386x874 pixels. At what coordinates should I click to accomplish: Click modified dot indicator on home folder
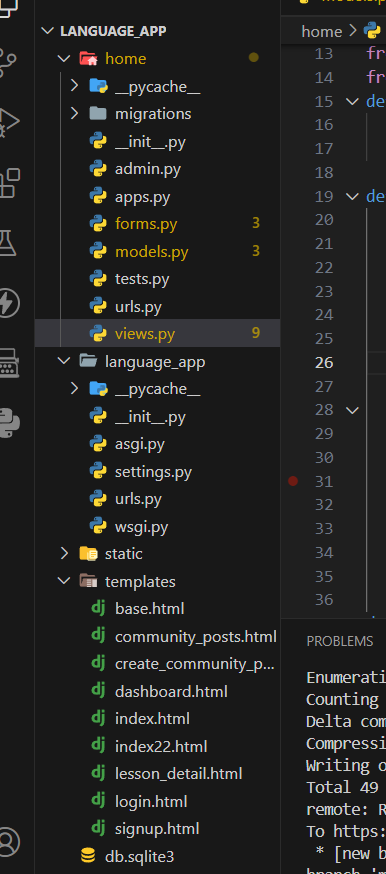[x=253, y=57]
